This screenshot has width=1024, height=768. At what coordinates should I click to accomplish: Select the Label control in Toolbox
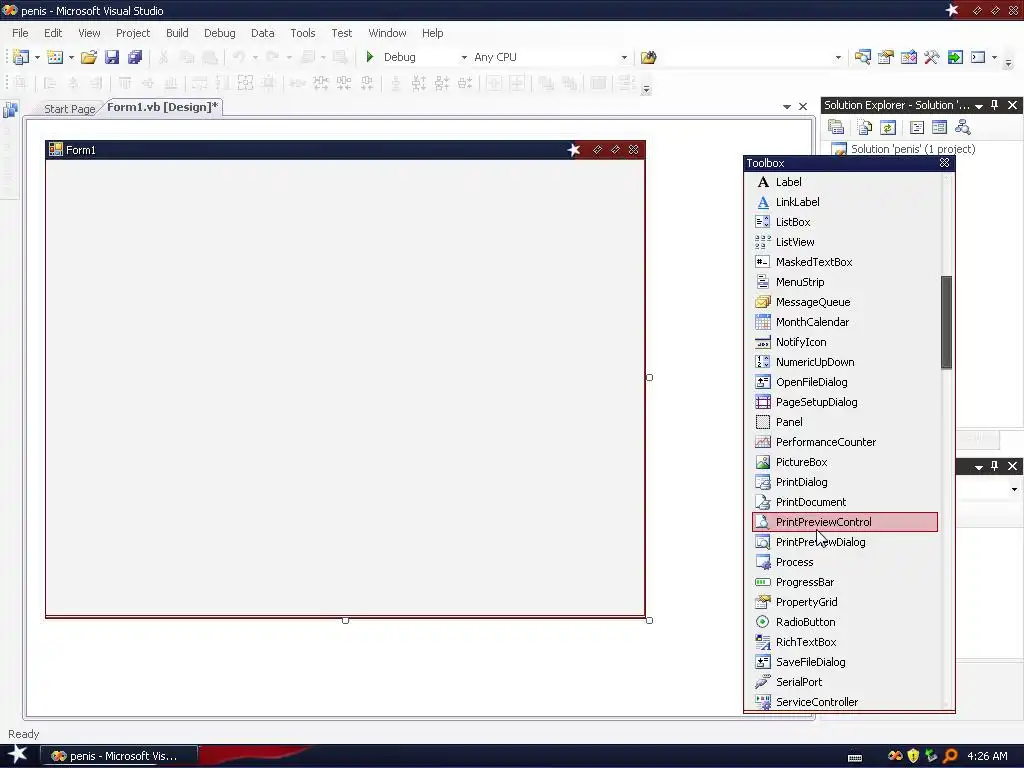click(x=845, y=182)
